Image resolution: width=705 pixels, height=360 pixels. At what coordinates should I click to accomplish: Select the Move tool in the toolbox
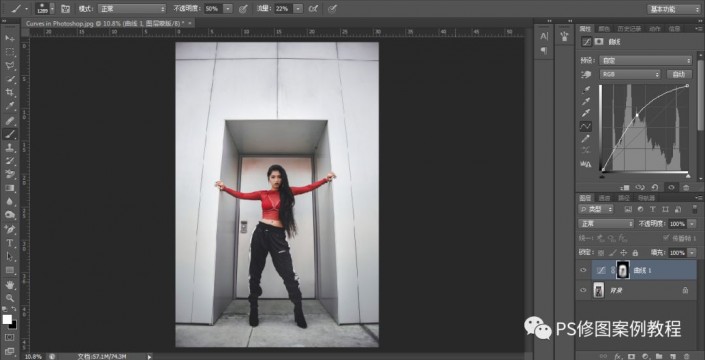tap(9, 38)
